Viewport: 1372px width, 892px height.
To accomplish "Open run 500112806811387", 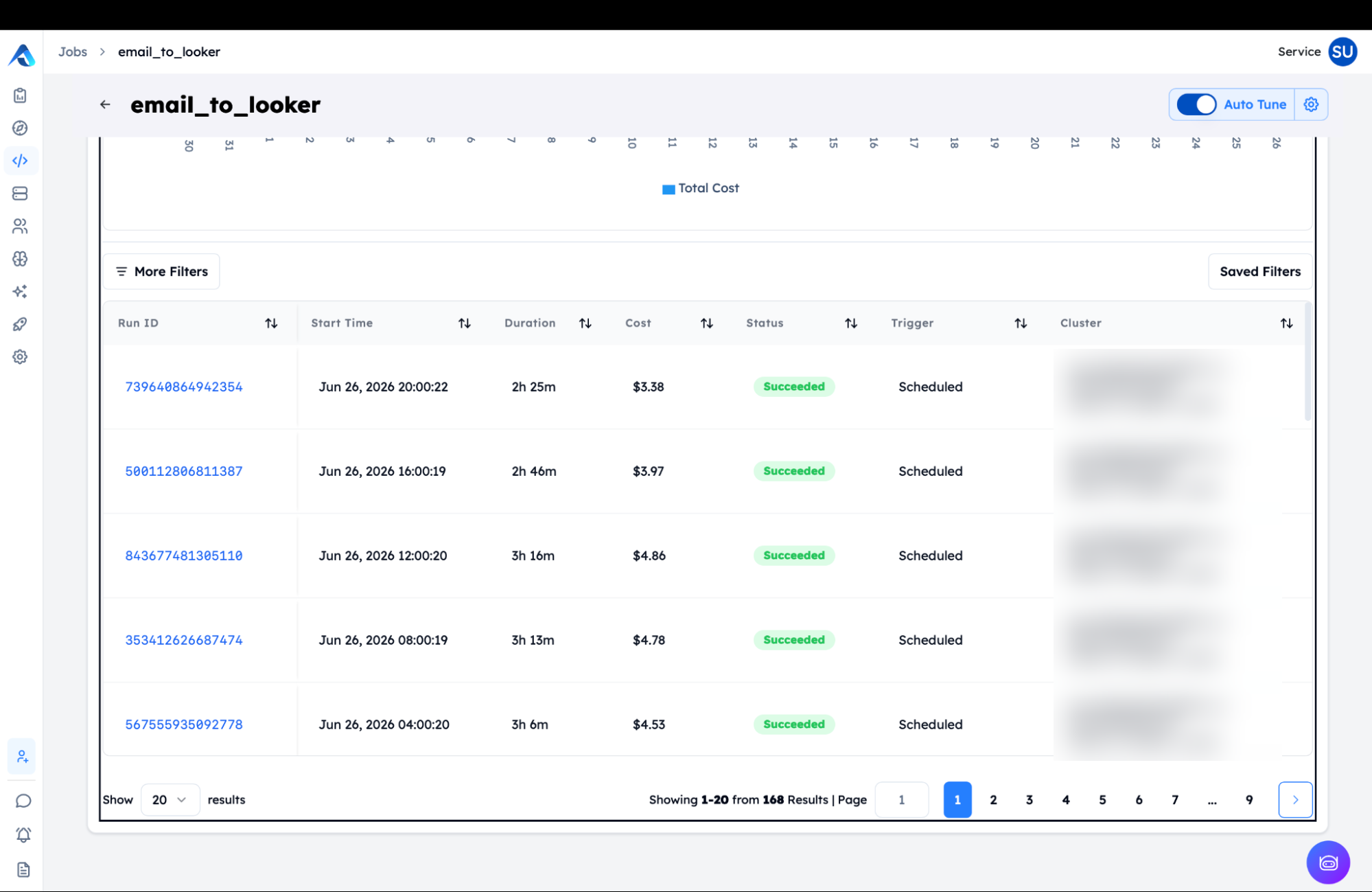I will click(184, 472).
